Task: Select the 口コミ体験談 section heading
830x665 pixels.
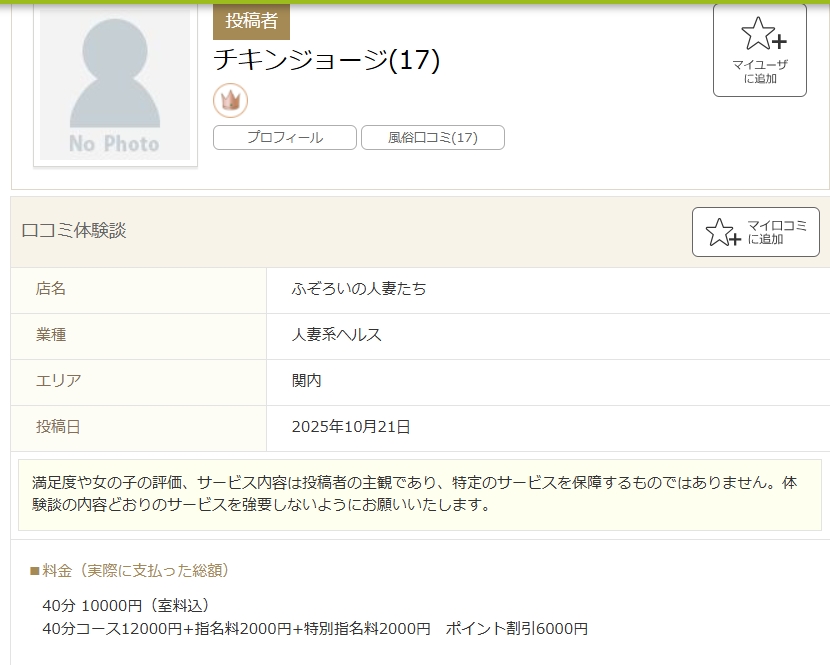Action: click(74, 231)
